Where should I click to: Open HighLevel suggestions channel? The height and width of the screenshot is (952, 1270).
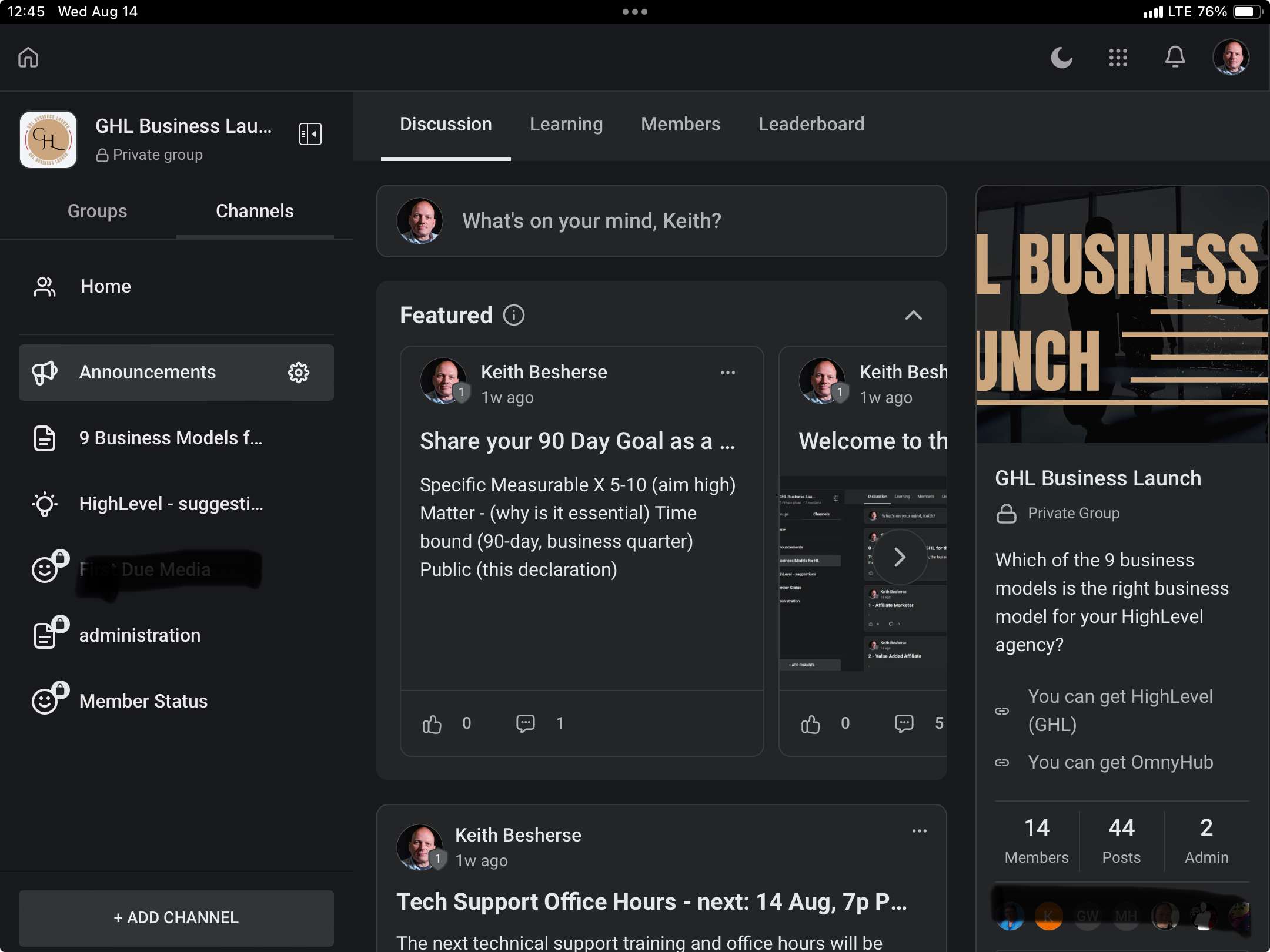[x=176, y=504]
